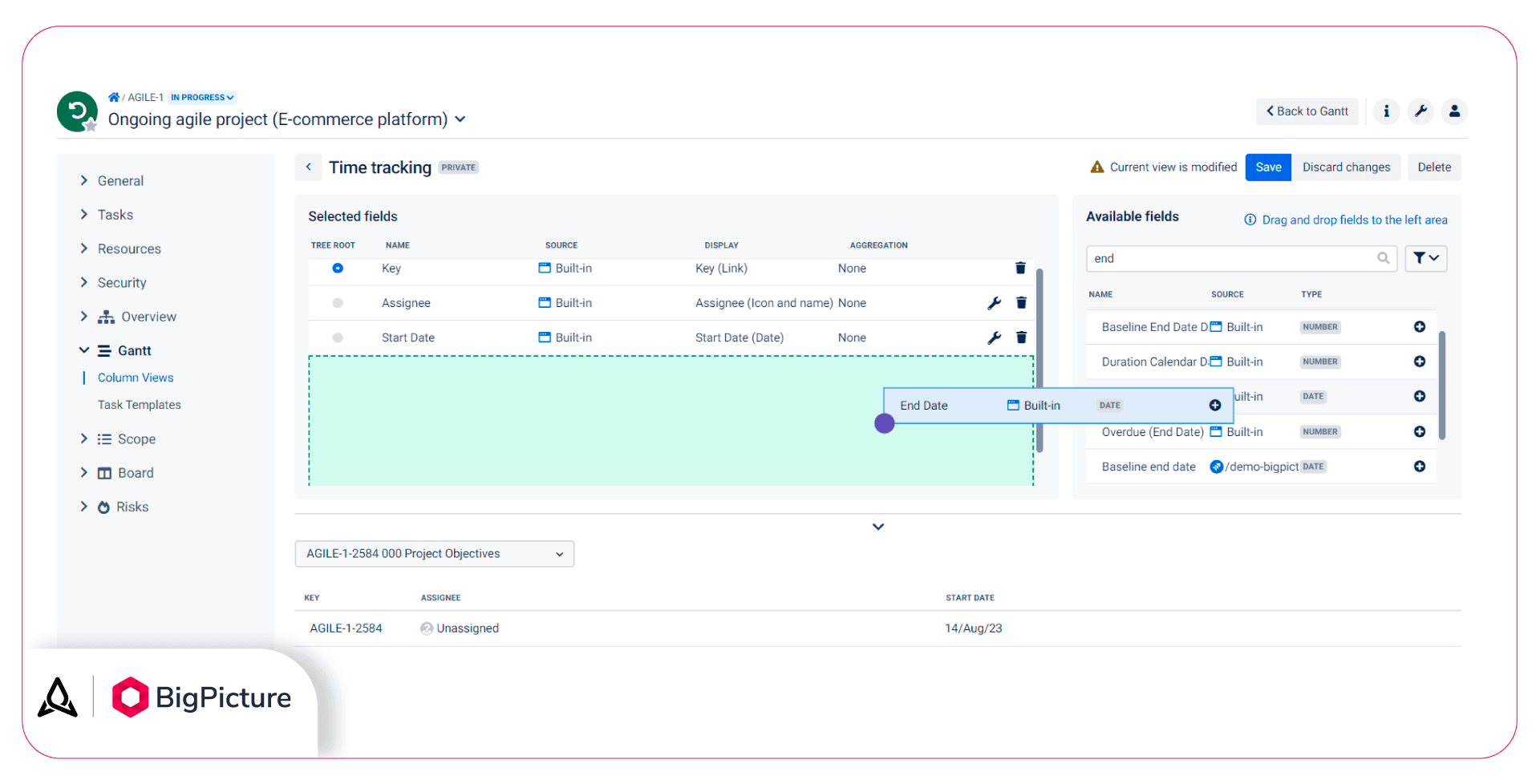Click the Unassigned assignee cell

pos(460,628)
